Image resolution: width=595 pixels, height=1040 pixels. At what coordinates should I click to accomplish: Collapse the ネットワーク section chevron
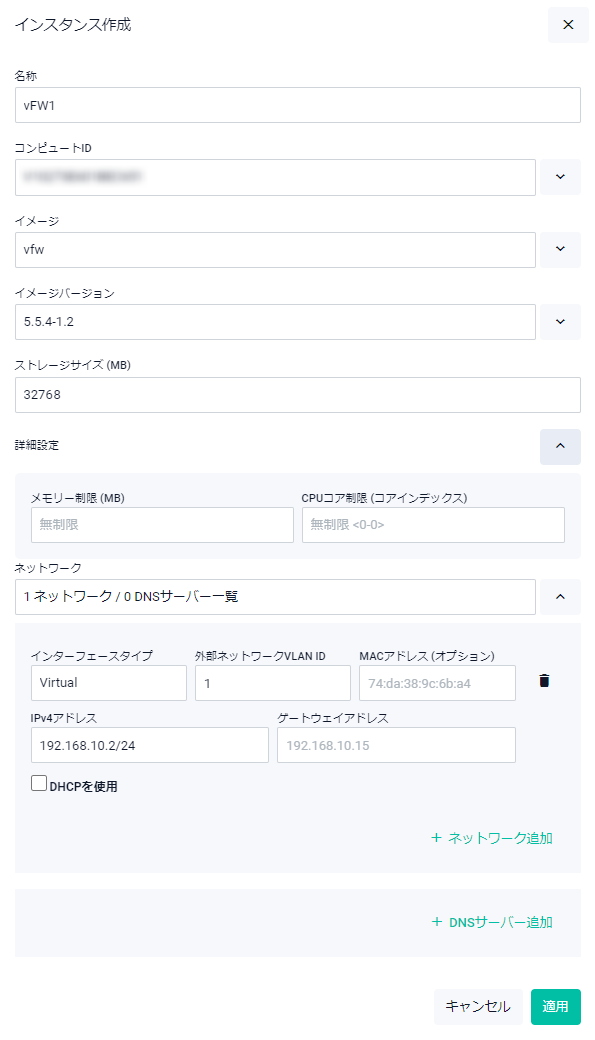click(x=560, y=597)
